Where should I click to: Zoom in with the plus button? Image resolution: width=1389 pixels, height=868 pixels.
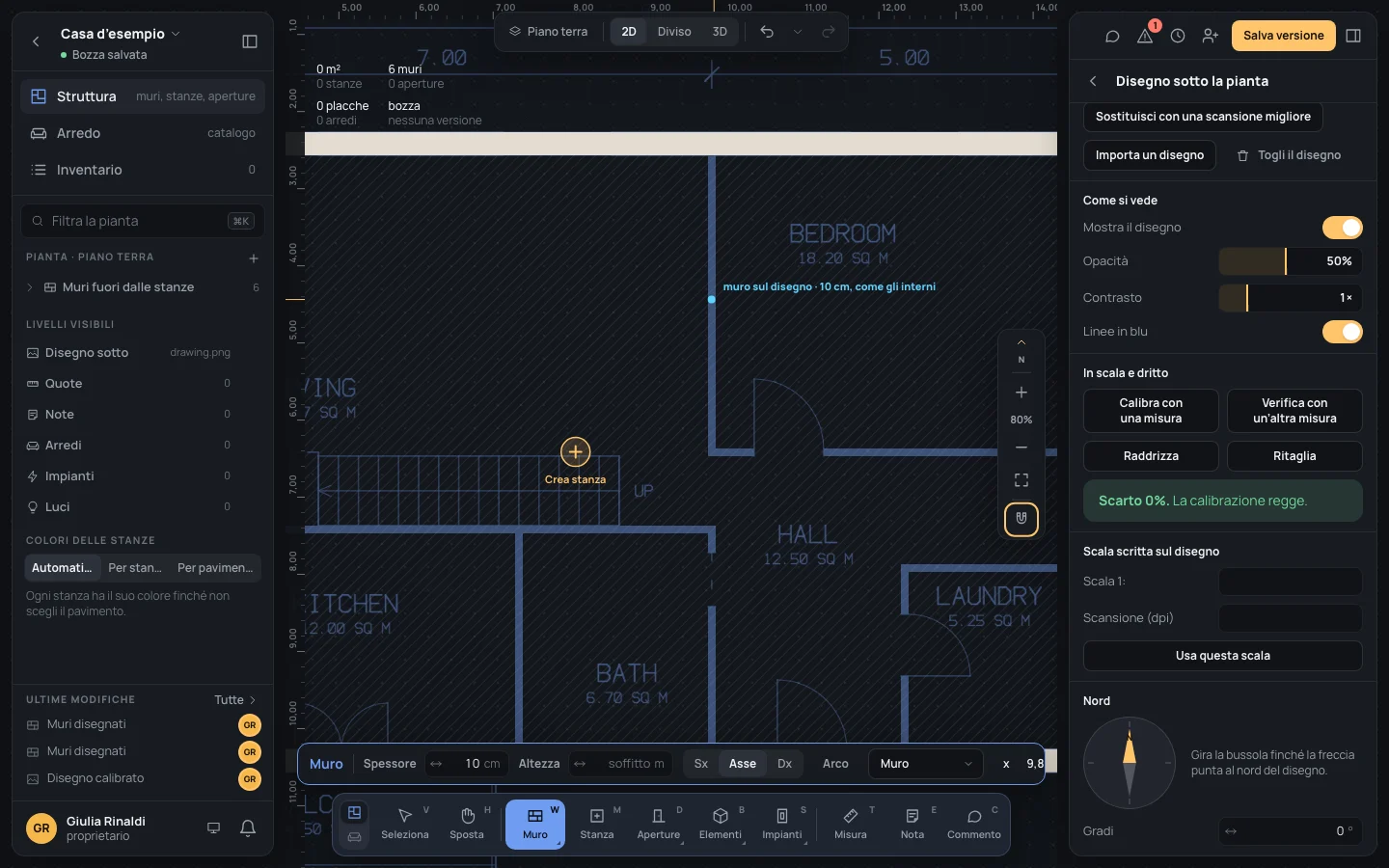point(1021,393)
